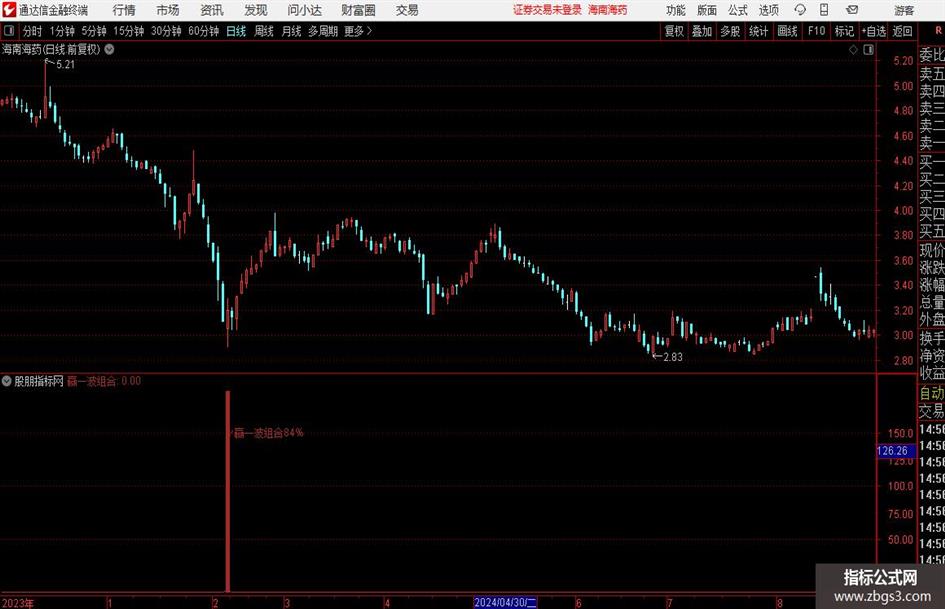Open F10 company info
The image size is (945, 609).
click(x=817, y=31)
